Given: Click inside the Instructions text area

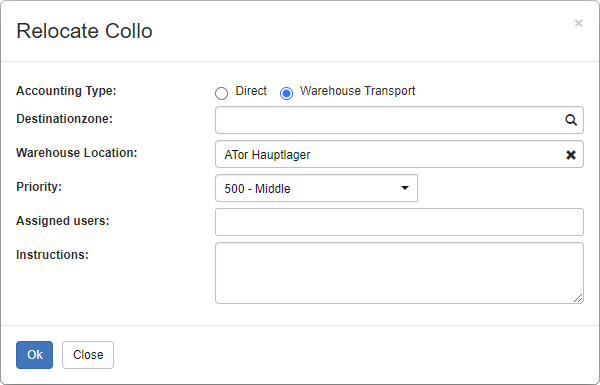Looking at the screenshot, I should [x=399, y=273].
